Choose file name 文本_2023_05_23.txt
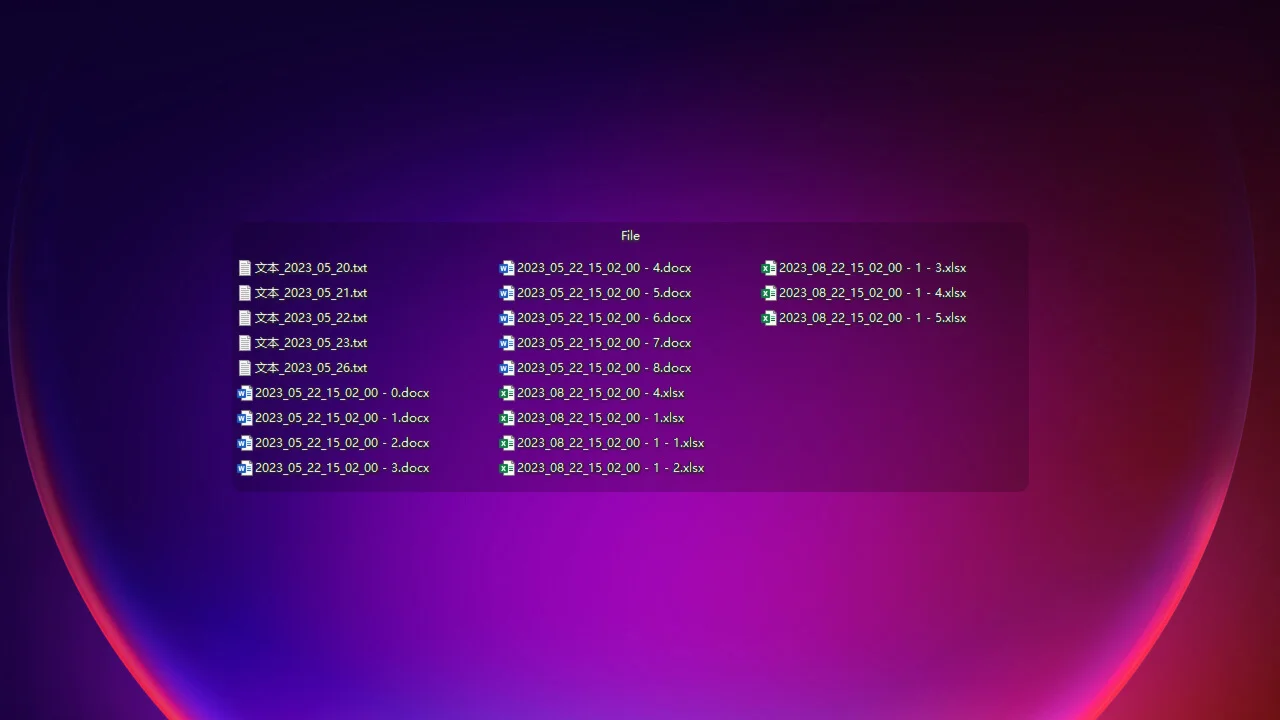Image resolution: width=1280 pixels, height=720 pixels. pos(311,343)
